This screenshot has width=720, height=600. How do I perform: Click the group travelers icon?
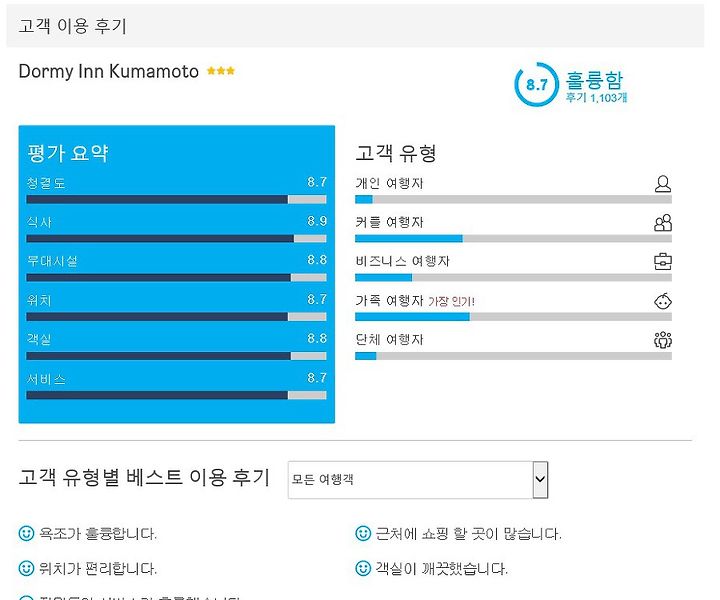click(663, 340)
